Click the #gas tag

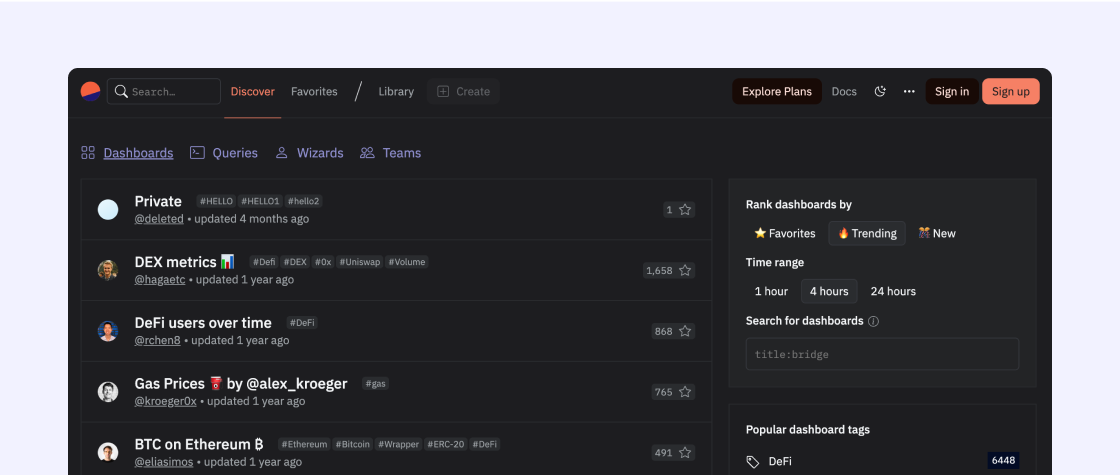point(376,384)
